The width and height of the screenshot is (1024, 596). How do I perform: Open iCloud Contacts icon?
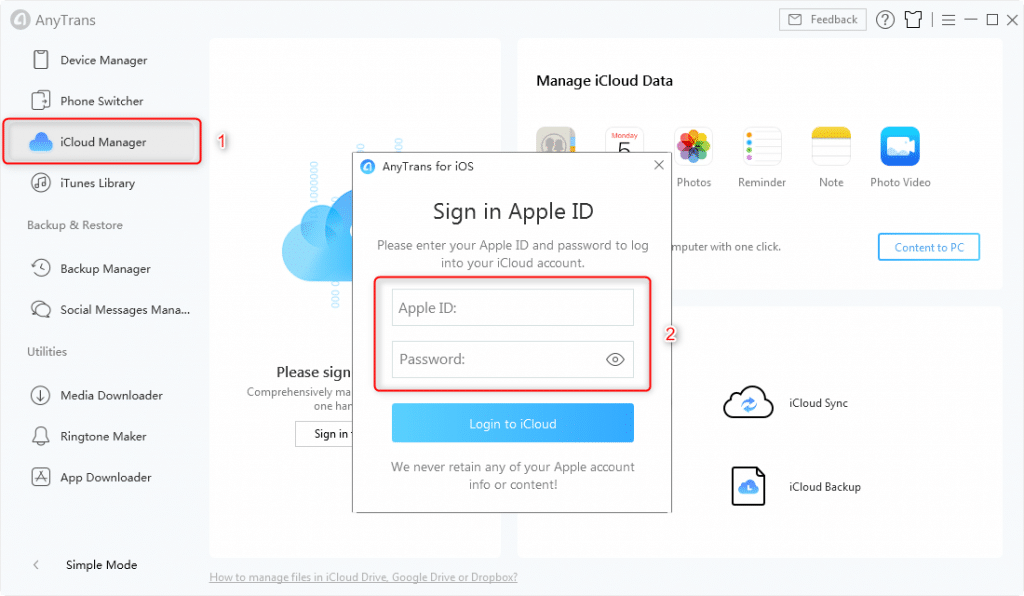click(x=556, y=140)
